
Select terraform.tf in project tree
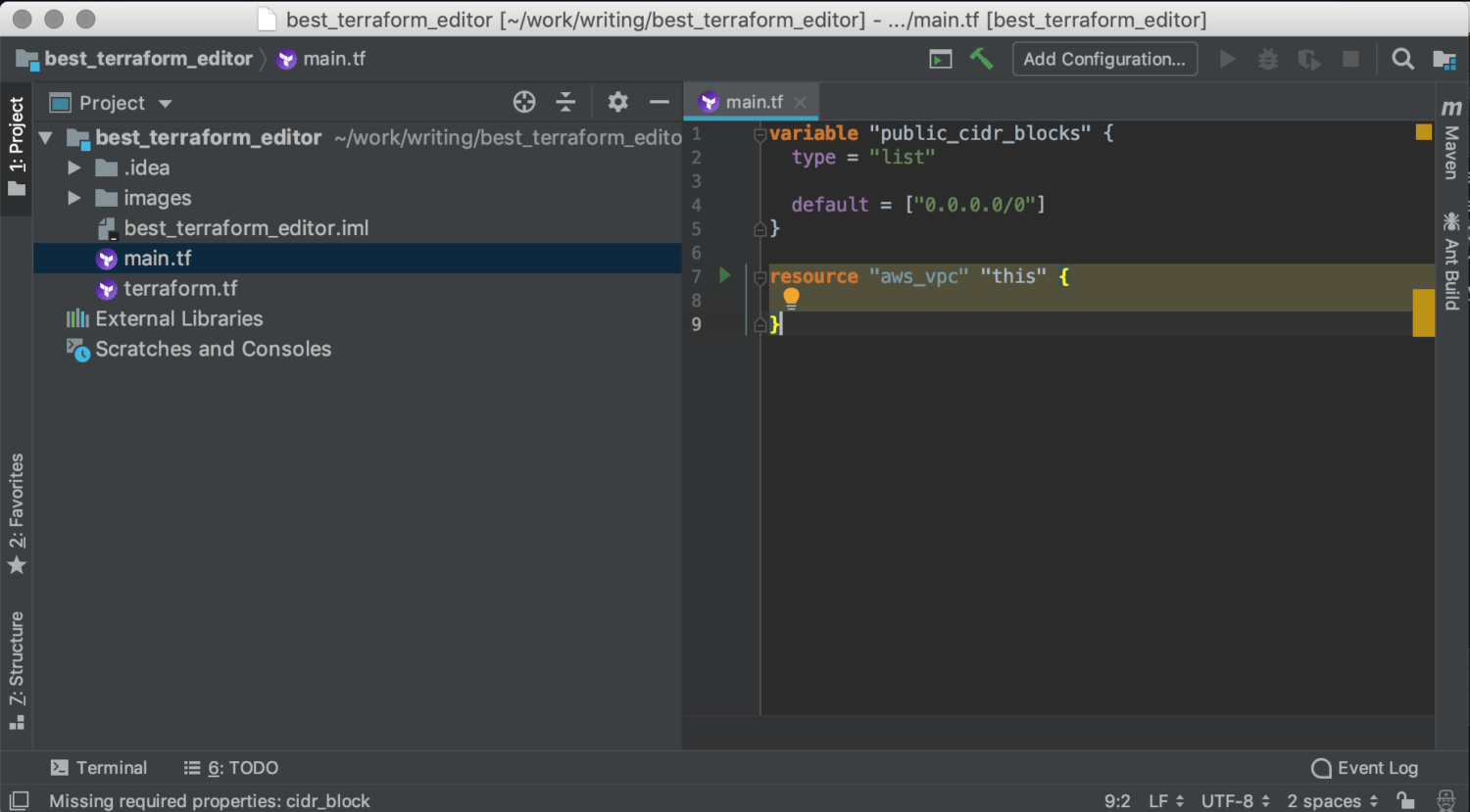click(x=180, y=288)
